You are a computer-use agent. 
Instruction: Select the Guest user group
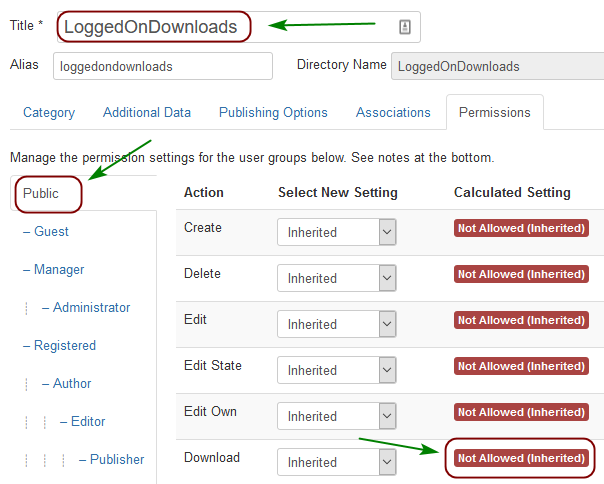51,231
